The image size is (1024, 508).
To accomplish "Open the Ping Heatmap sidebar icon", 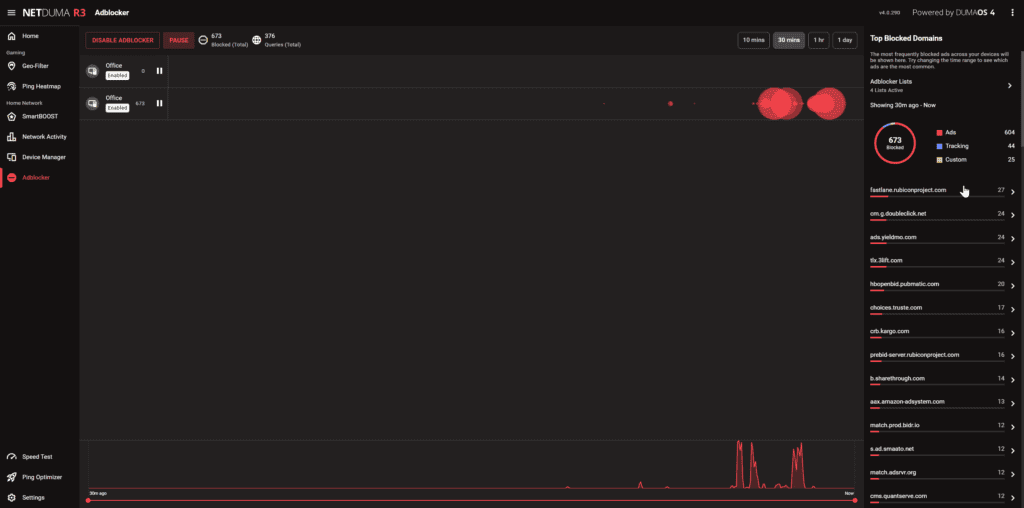I will pos(12,86).
